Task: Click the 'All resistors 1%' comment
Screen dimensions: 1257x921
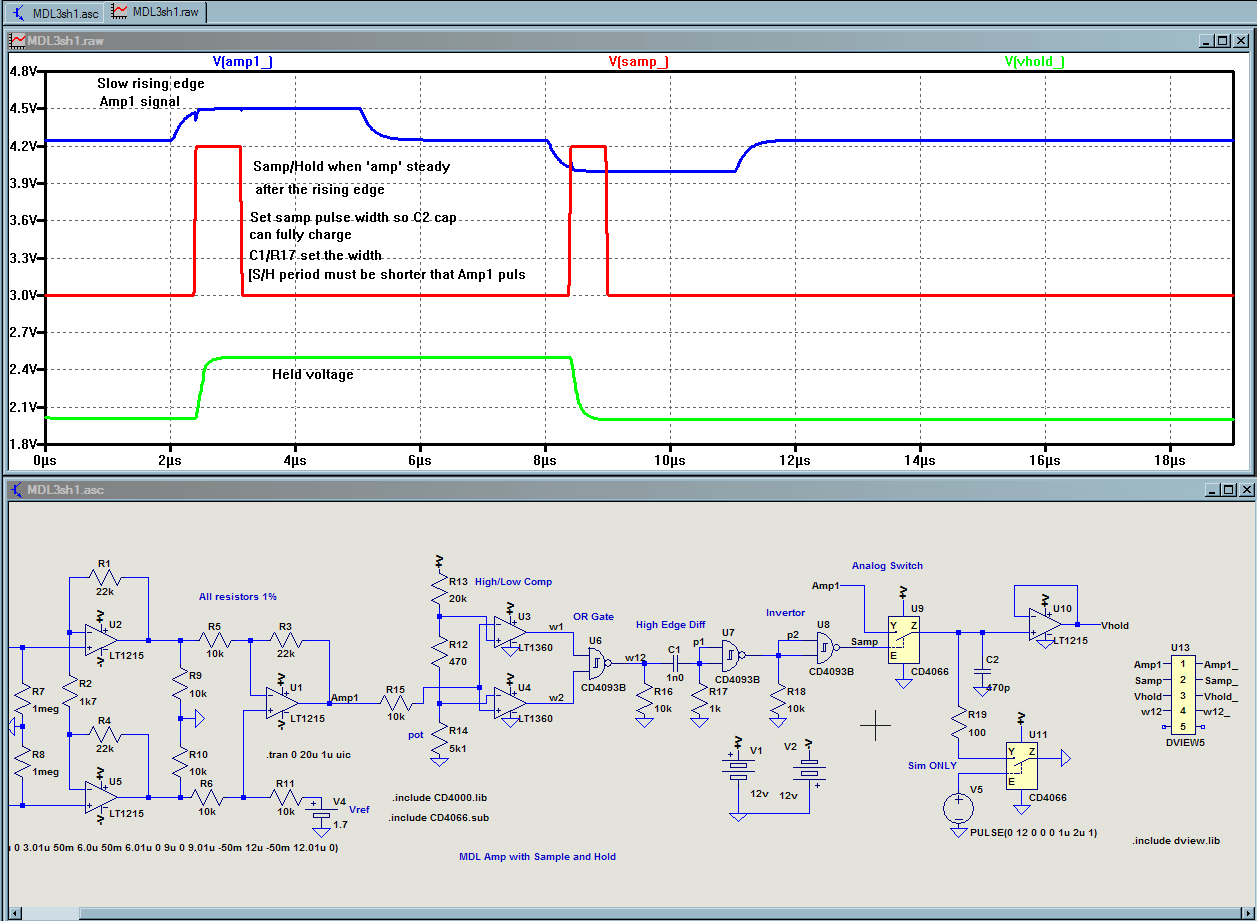Action: (x=237, y=597)
